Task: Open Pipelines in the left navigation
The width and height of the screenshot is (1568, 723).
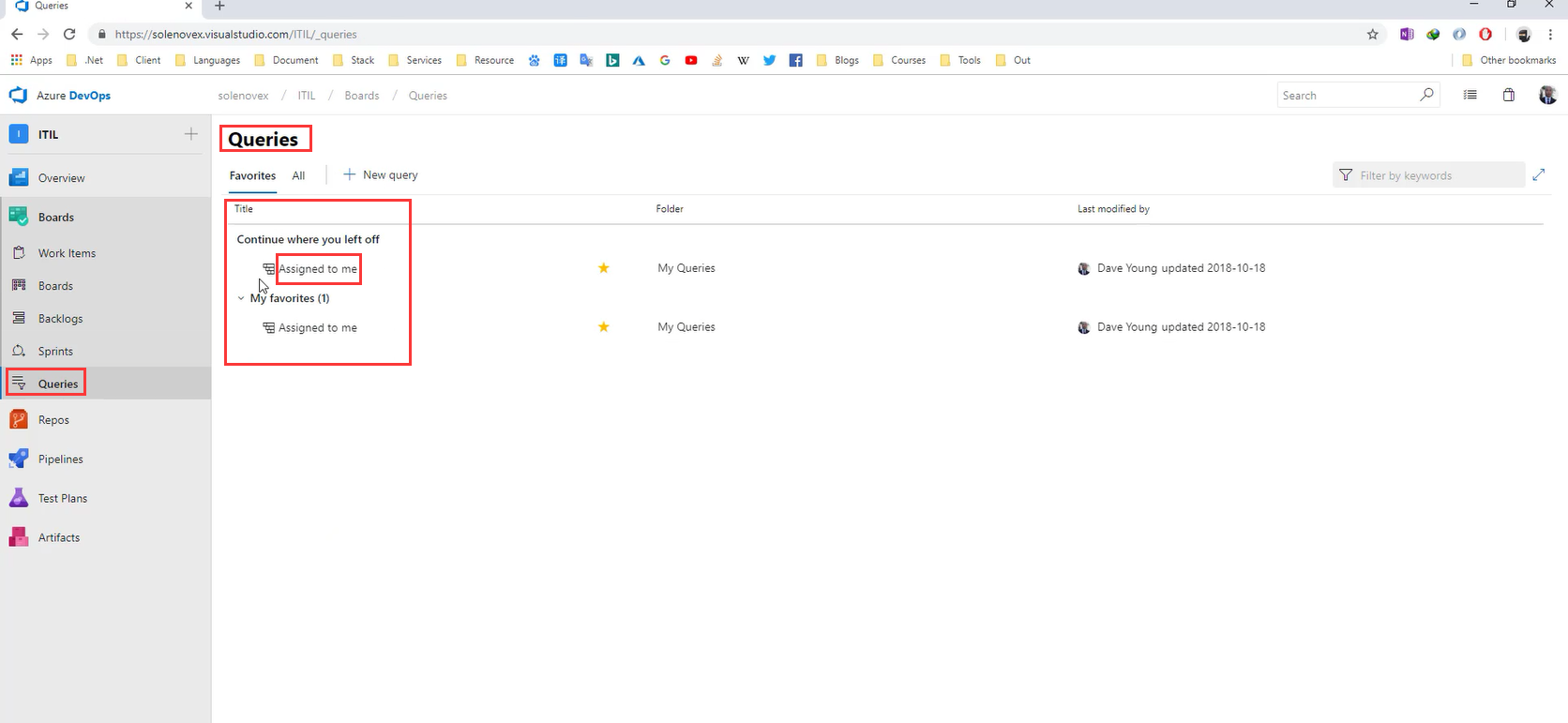Action: (60, 459)
